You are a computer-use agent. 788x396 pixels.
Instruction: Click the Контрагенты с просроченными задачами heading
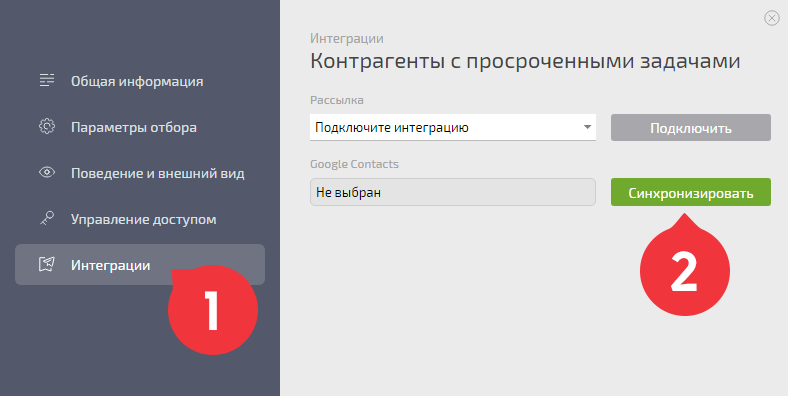click(525, 61)
